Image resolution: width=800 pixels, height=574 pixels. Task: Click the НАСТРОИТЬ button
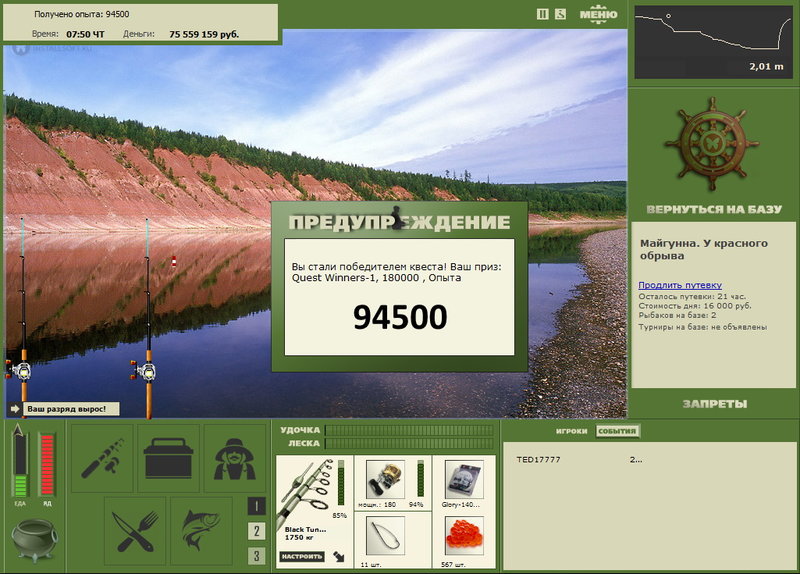tap(302, 556)
